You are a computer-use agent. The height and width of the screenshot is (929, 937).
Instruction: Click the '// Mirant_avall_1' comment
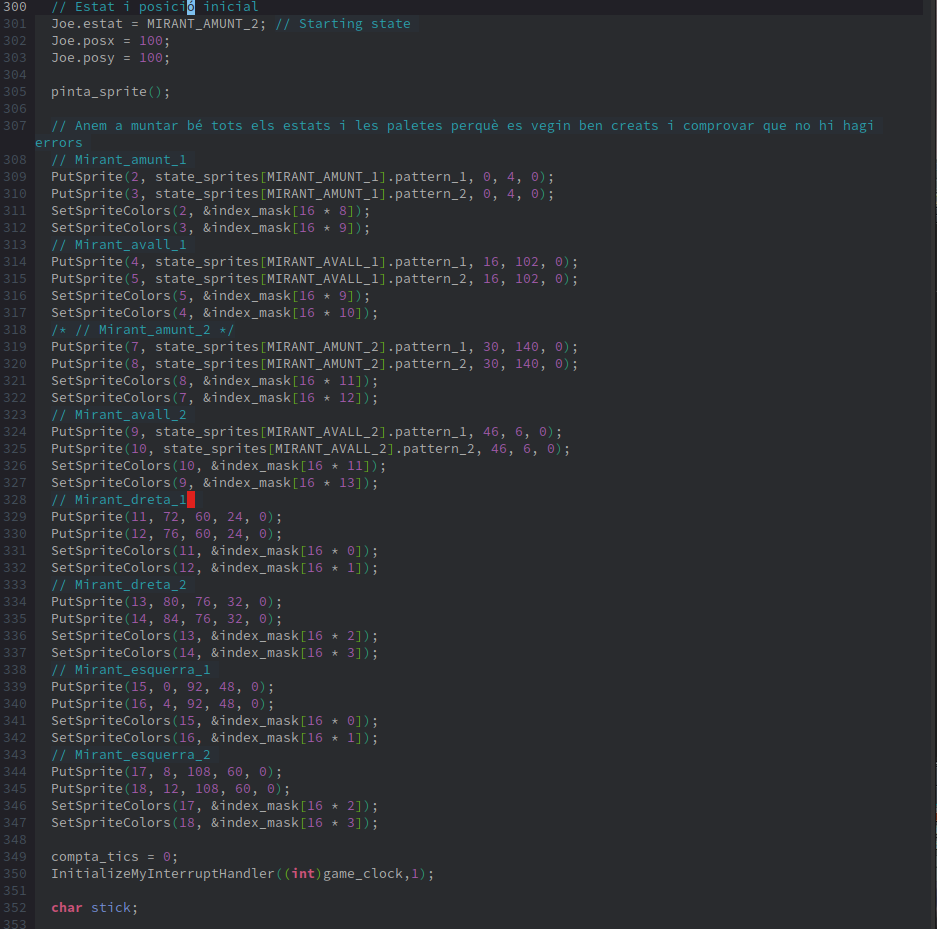[119, 245]
